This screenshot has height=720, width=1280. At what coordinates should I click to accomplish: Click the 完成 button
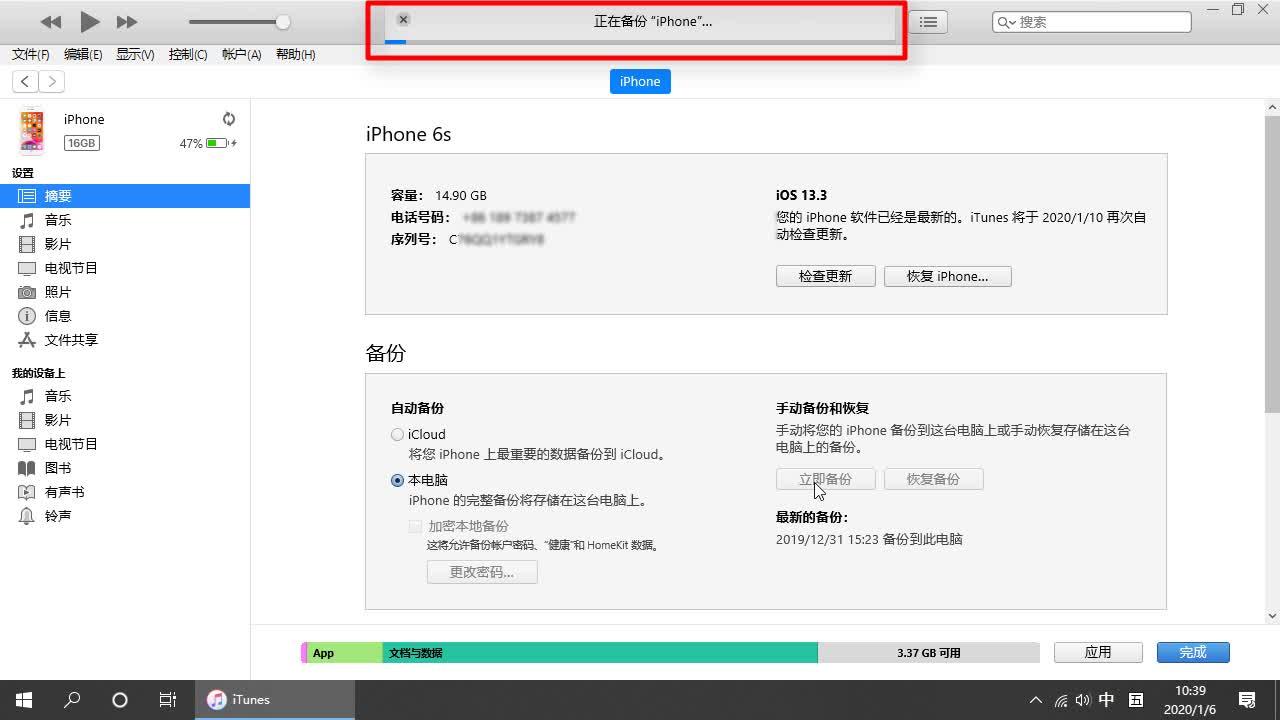1193,652
